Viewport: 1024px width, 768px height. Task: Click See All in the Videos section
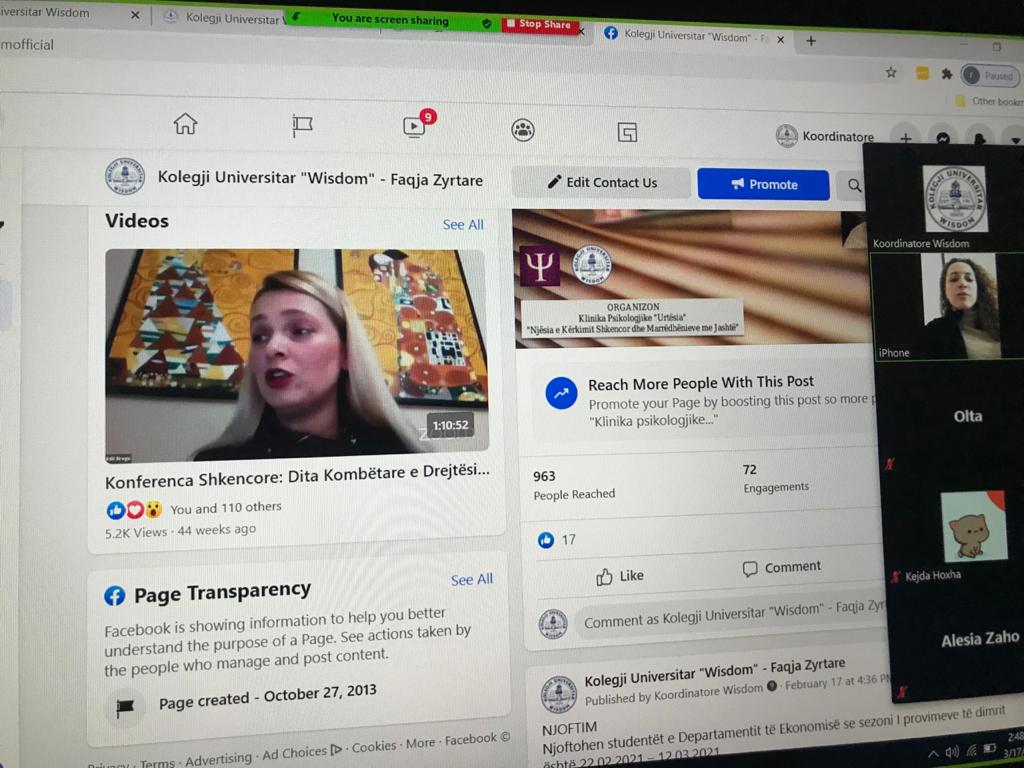pyautogui.click(x=463, y=225)
